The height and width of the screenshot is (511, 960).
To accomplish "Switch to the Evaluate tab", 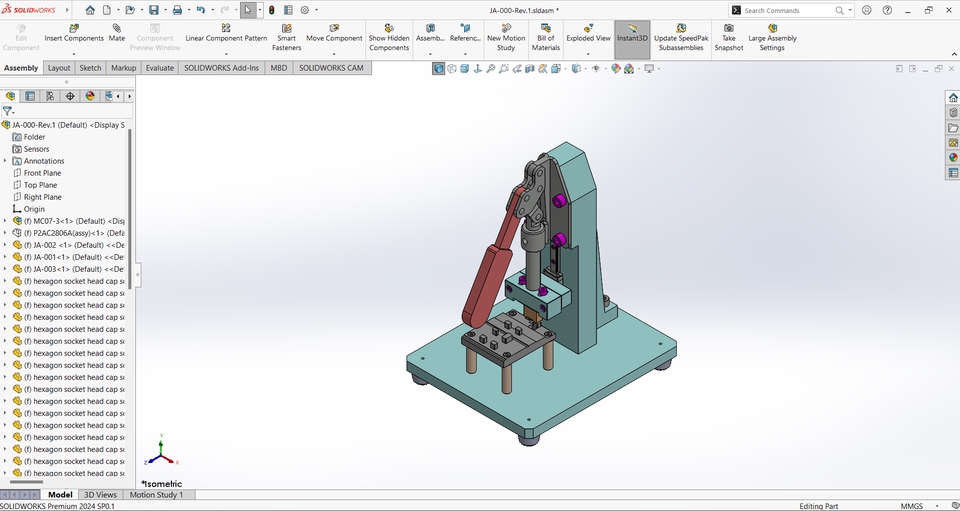I will coord(159,68).
